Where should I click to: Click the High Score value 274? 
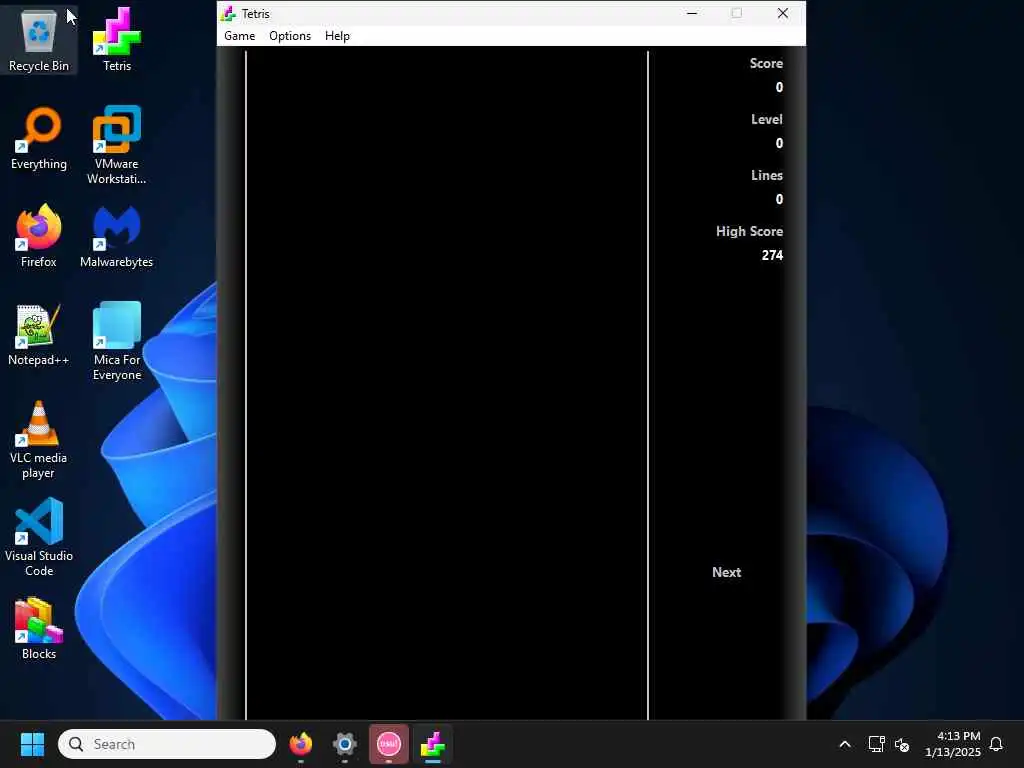(x=772, y=255)
